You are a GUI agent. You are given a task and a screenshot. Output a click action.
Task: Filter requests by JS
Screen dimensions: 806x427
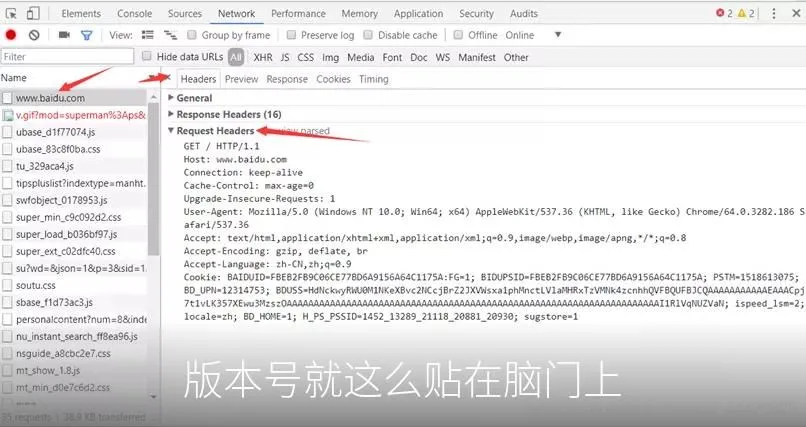pyautogui.click(x=285, y=57)
